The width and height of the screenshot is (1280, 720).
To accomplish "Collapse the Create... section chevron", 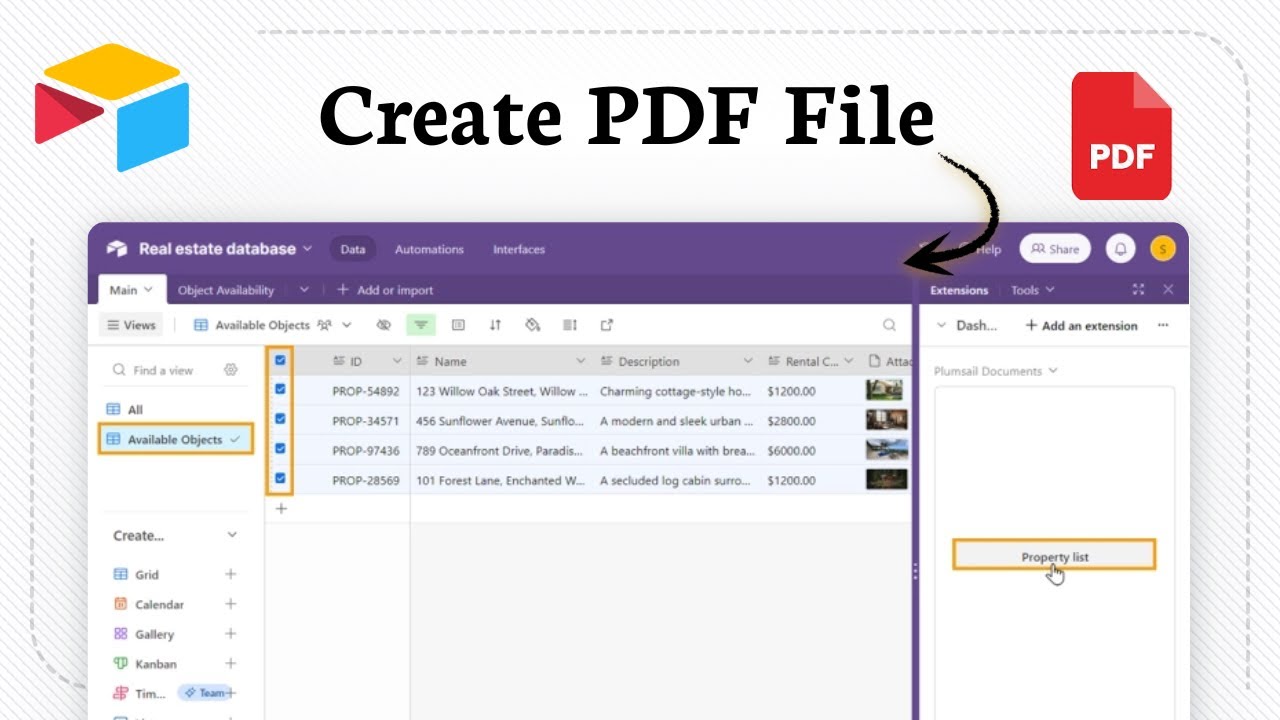I will coord(232,536).
